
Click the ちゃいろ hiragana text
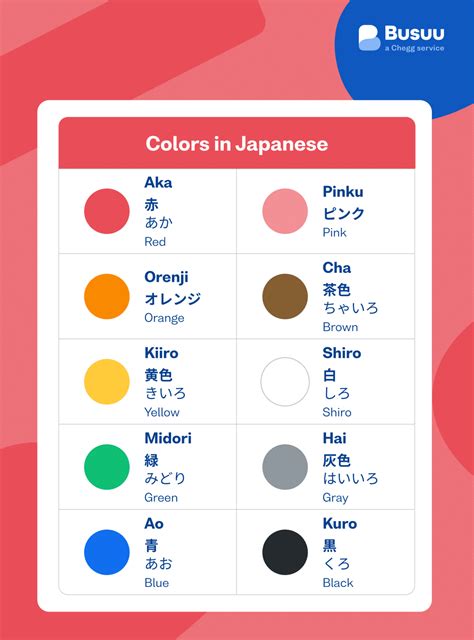click(350, 307)
